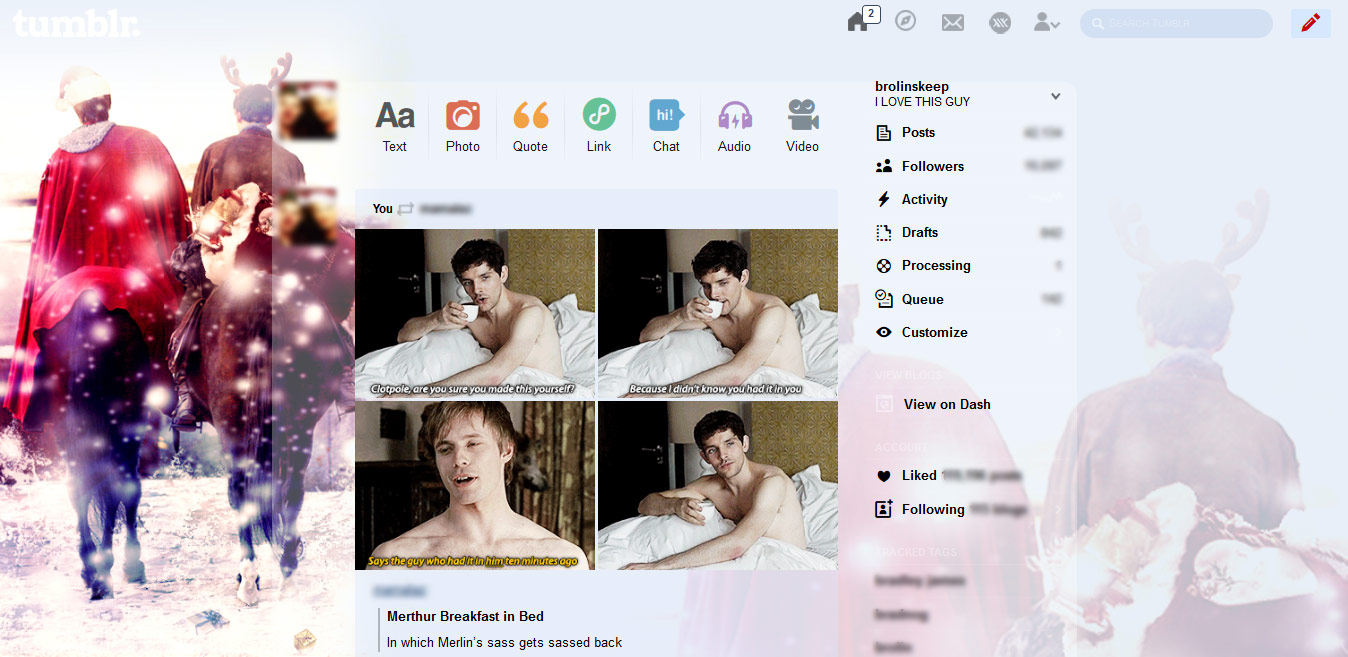Create a new Audio post
This screenshot has width=1348, height=657.
coord(734,126)
